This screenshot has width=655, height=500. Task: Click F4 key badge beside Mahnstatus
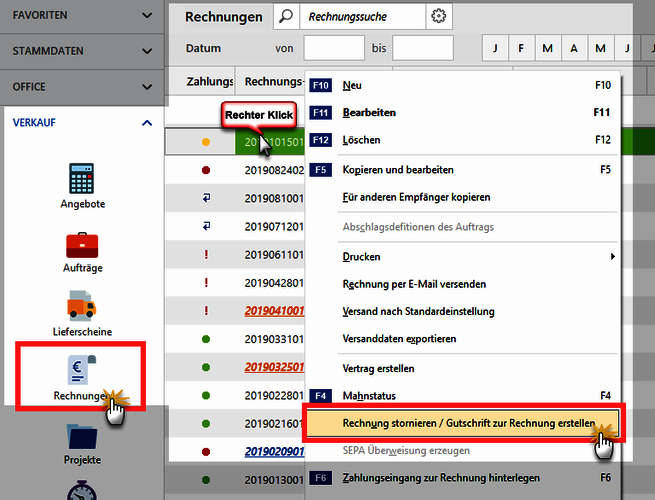(320, 396)
